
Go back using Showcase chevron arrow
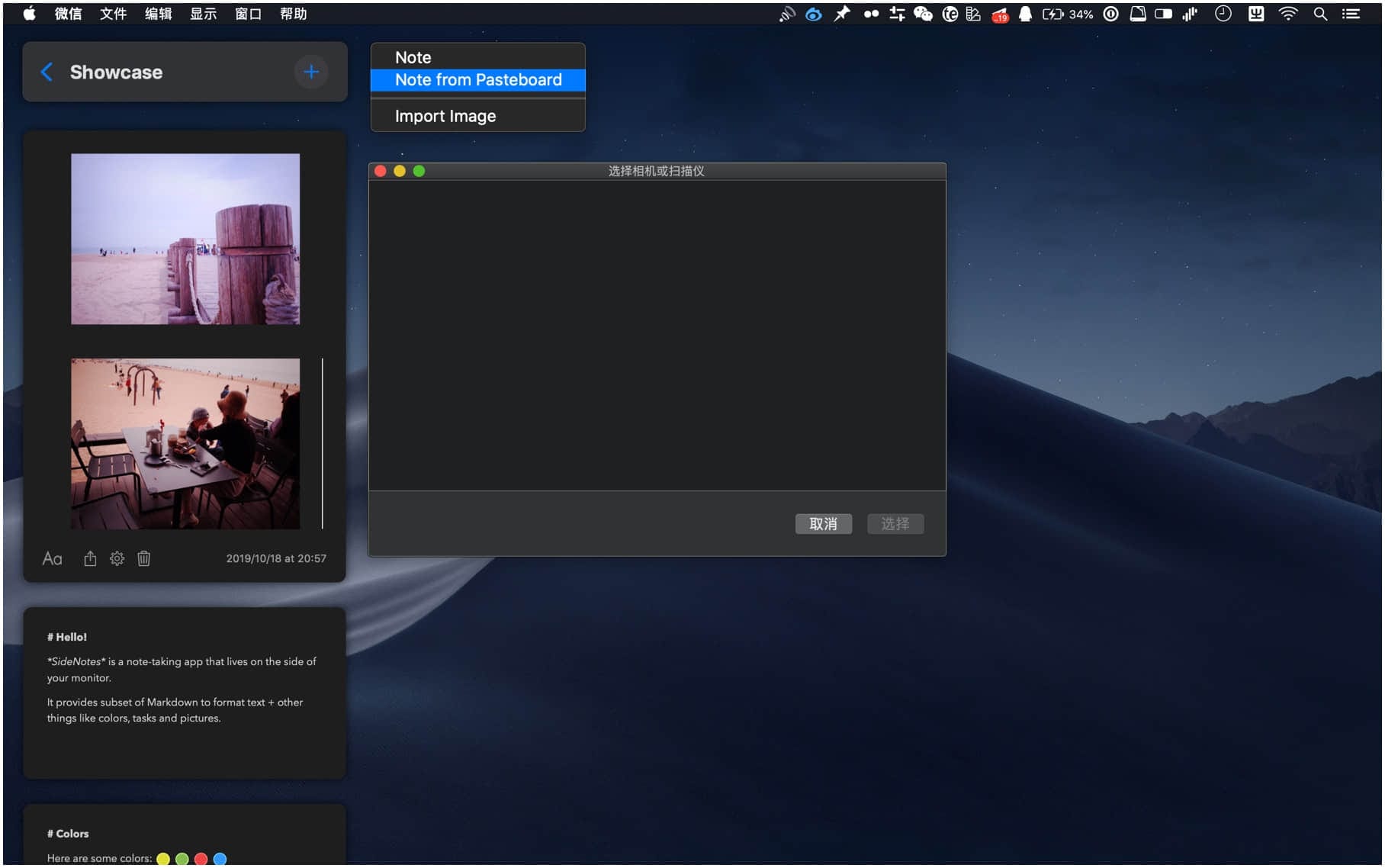[x=47, y=72]
